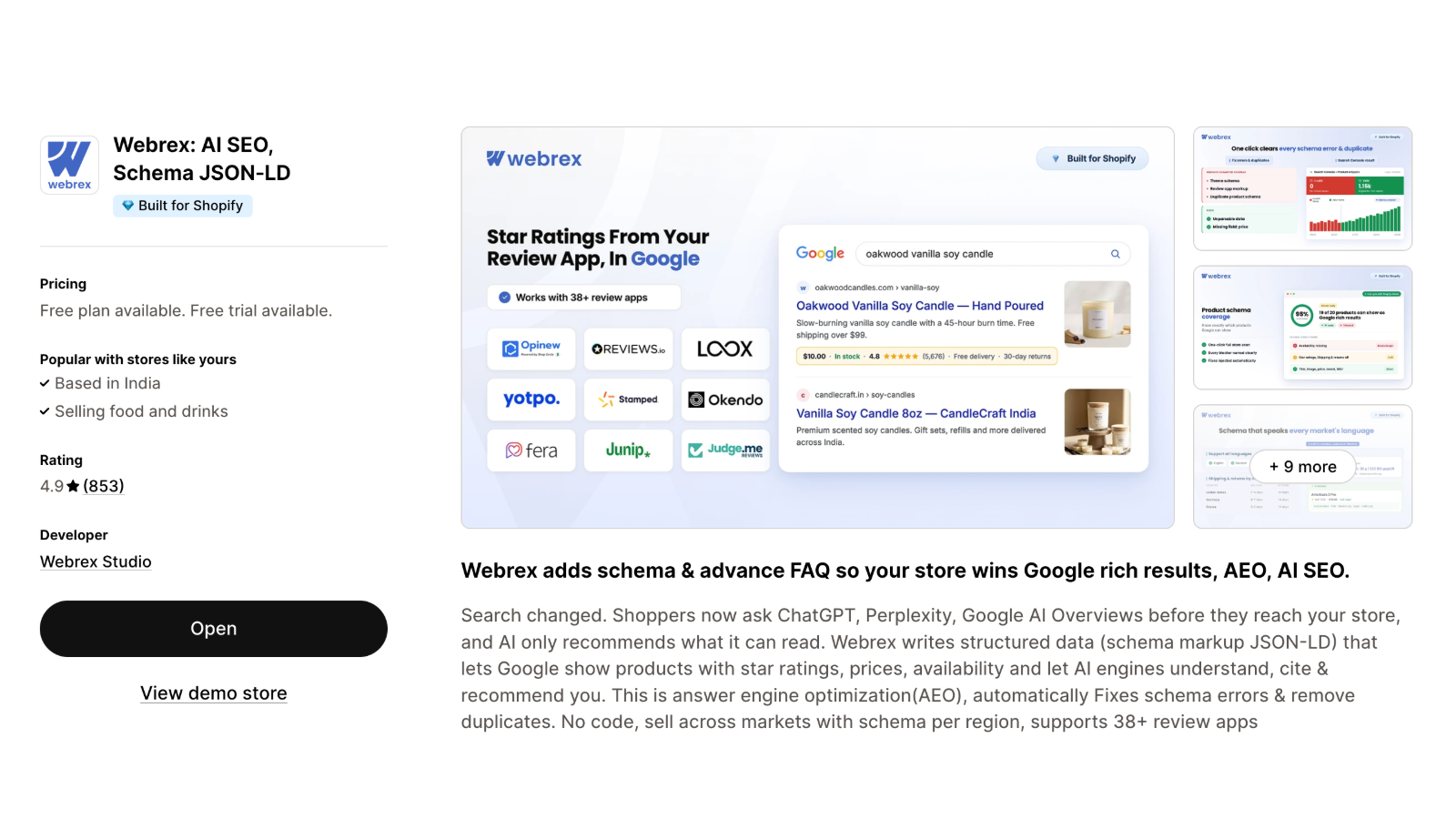The image size is (1456, 819).
Task: Show the + 9 more screenshots
Action: point(1303,467)
